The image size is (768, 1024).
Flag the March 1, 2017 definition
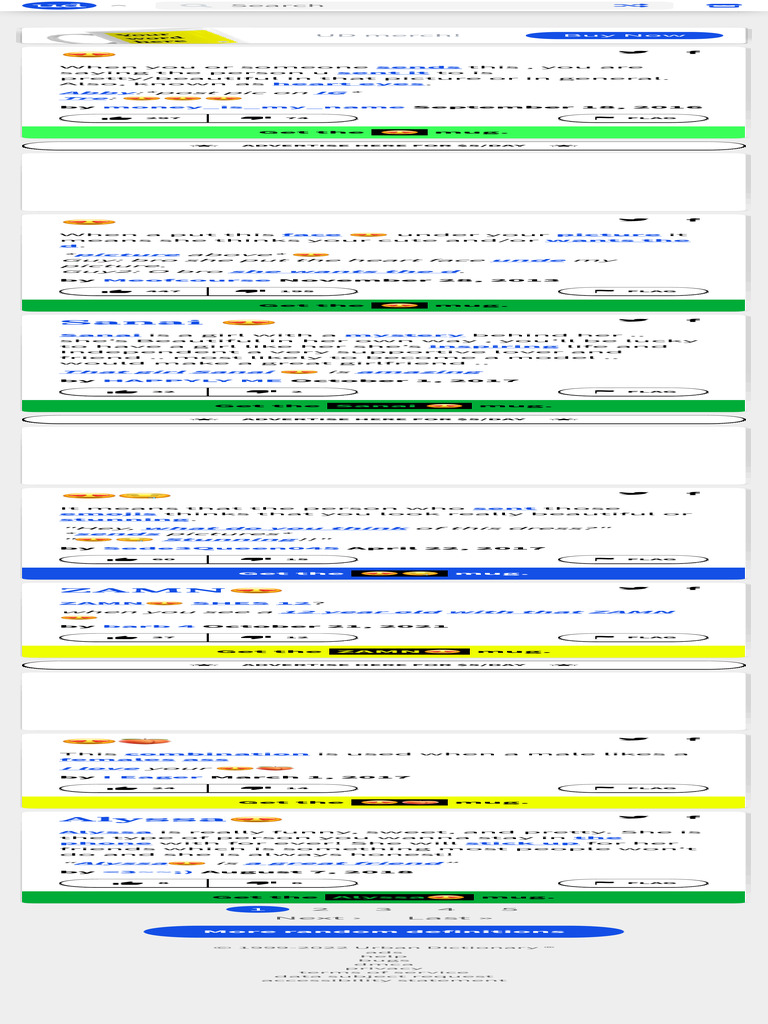pos(633,788)
